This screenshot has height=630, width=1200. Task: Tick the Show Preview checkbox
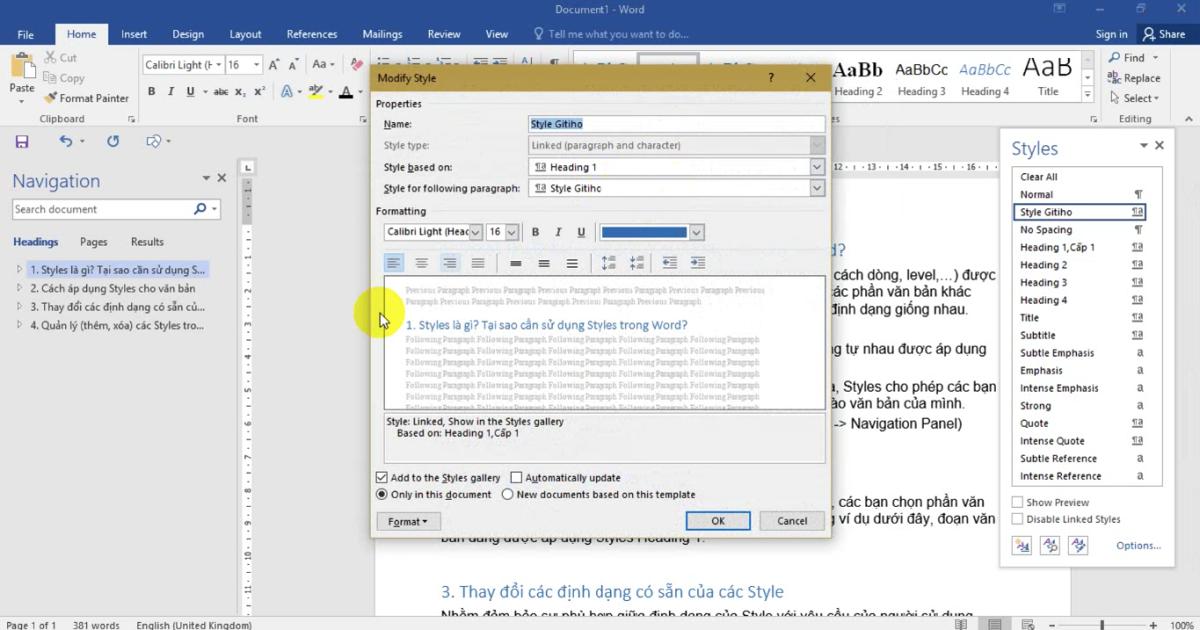(1018, 502)
